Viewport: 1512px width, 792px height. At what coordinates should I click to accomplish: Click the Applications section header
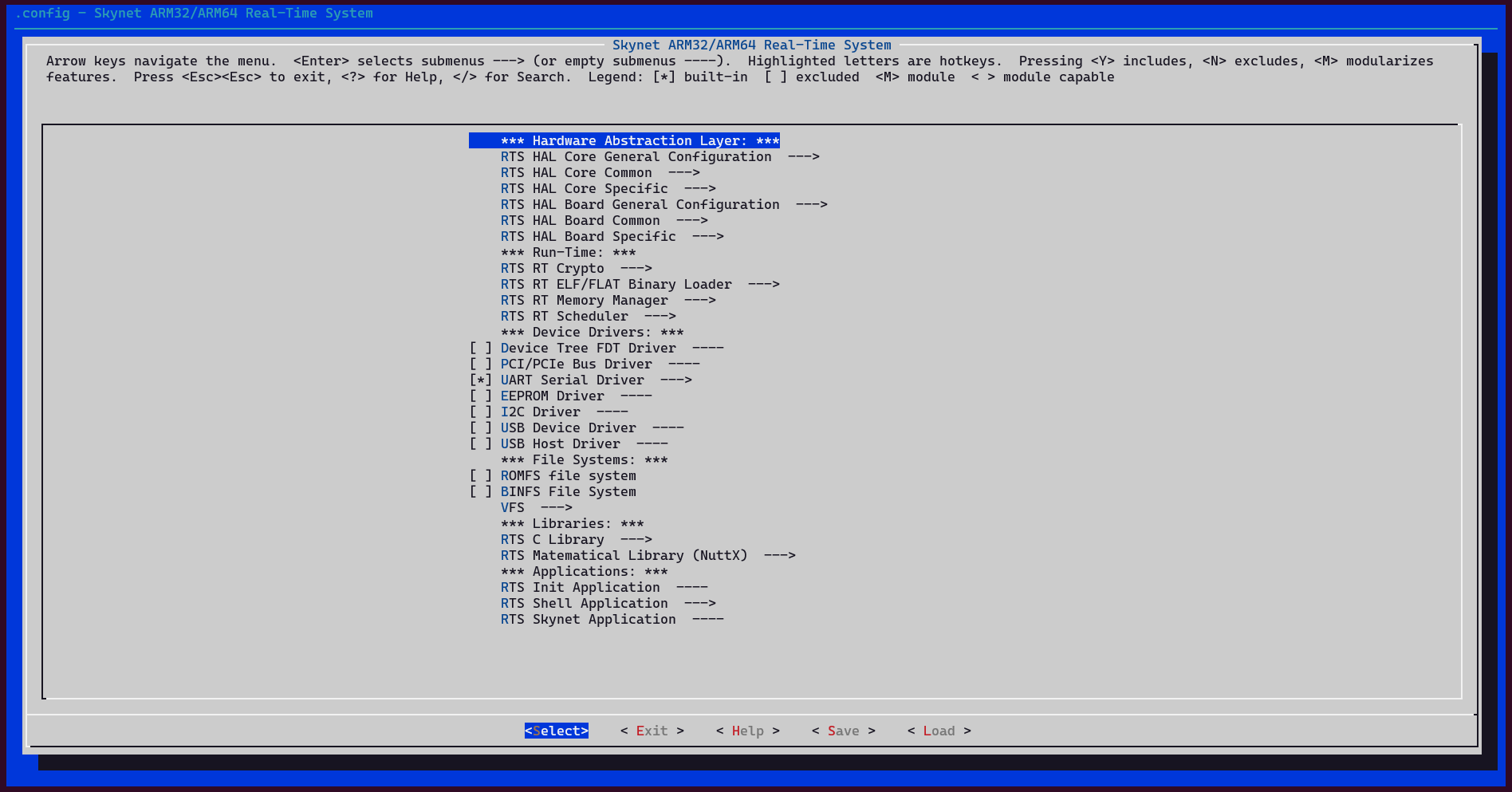(585, 572)
